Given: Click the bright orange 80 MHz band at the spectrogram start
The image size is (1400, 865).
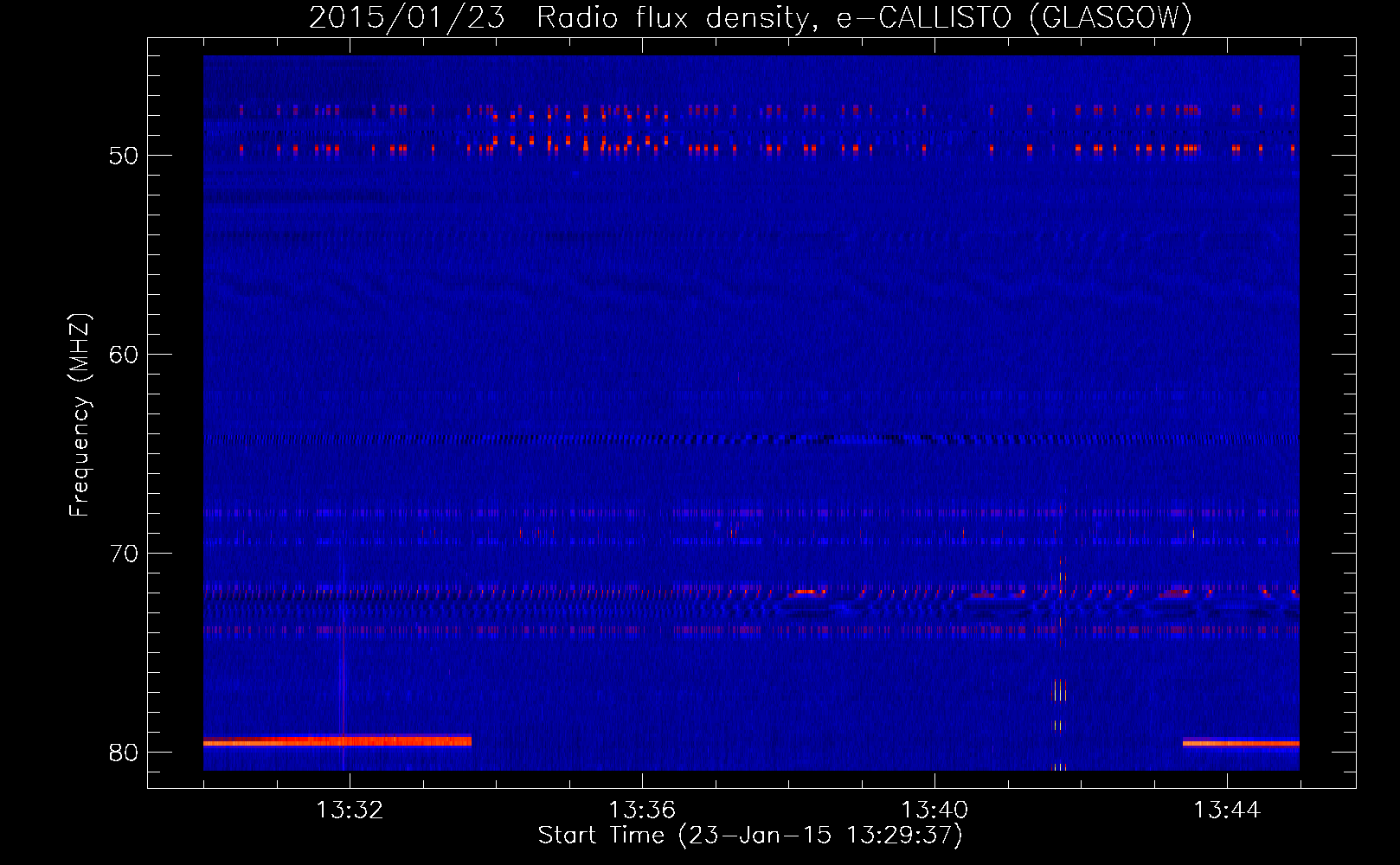Looking at the screenshot, I should [337, 740].
